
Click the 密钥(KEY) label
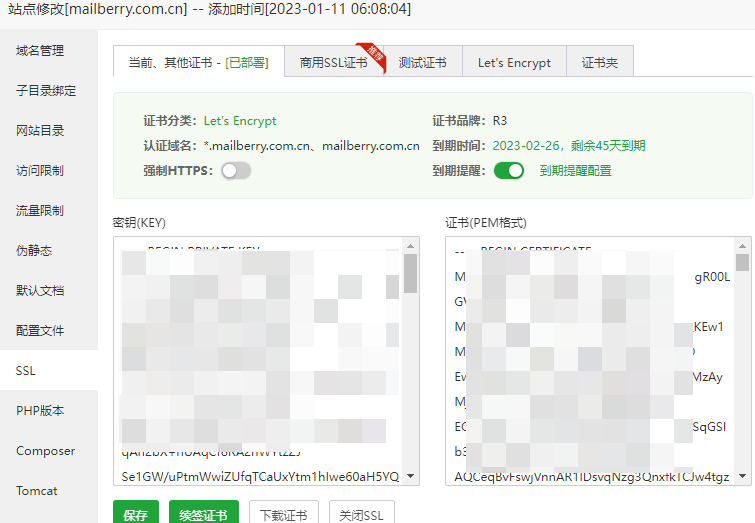pyautogui.click(x=139, y=222)
